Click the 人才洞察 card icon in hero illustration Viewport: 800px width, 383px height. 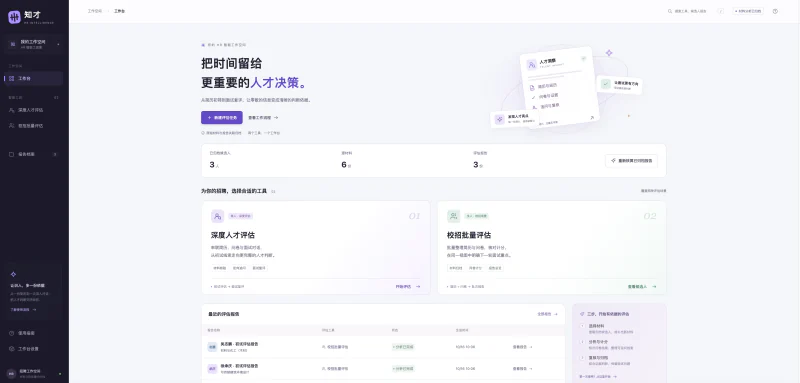pyautogui.click(x=532, y=65)
